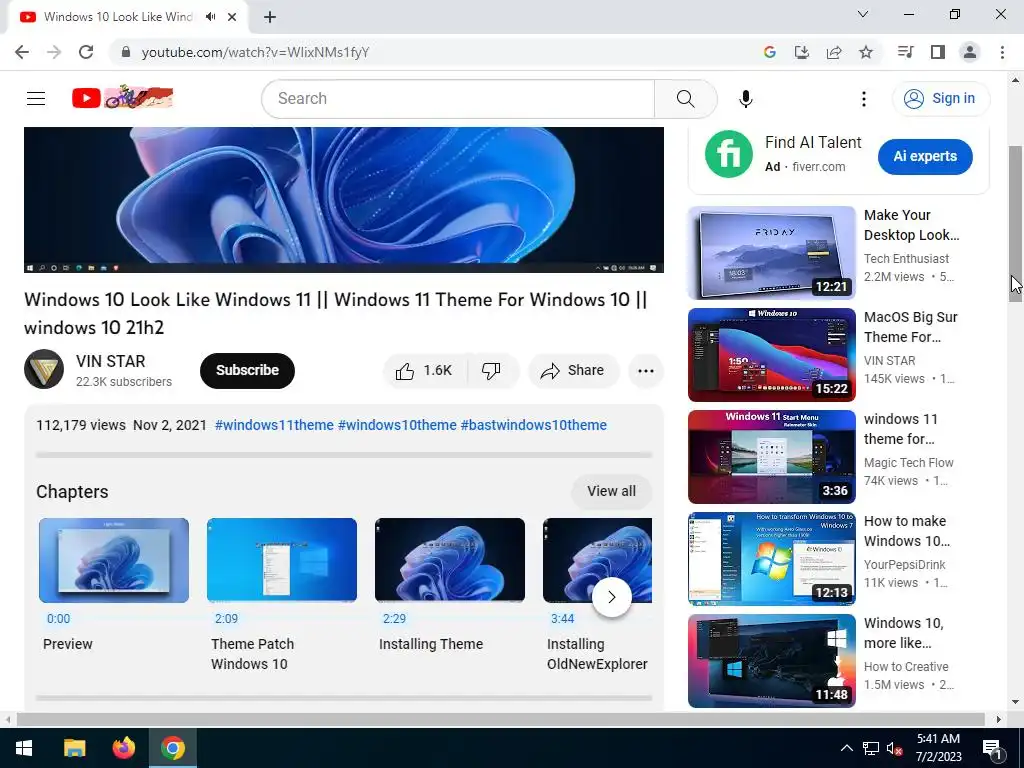Click the 2:29 chapter timestamp

pos(394,618)
